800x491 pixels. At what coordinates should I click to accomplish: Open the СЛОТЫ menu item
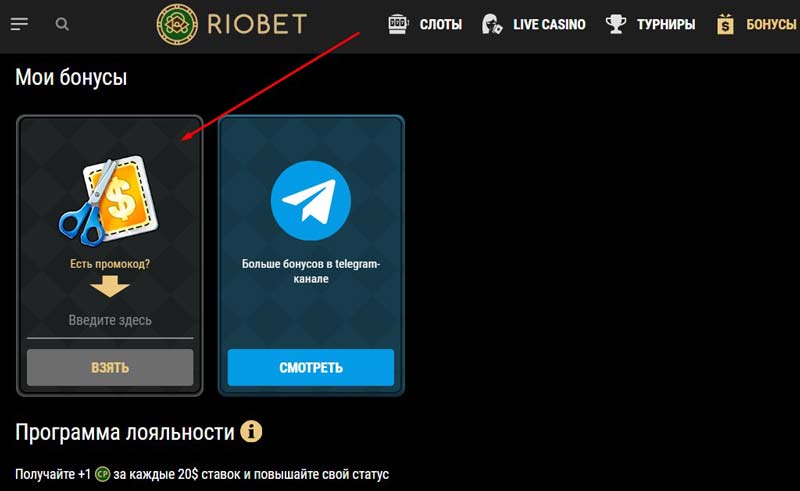click(x=441, y=24)
